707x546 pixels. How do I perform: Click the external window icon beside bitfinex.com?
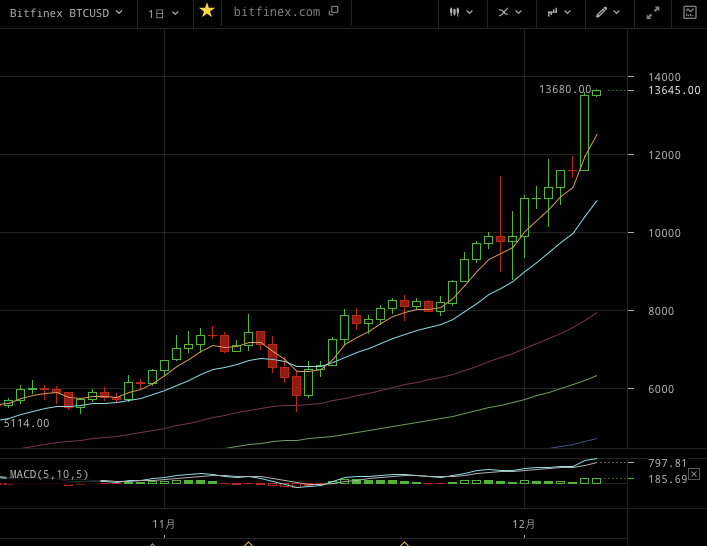[334, 11]
